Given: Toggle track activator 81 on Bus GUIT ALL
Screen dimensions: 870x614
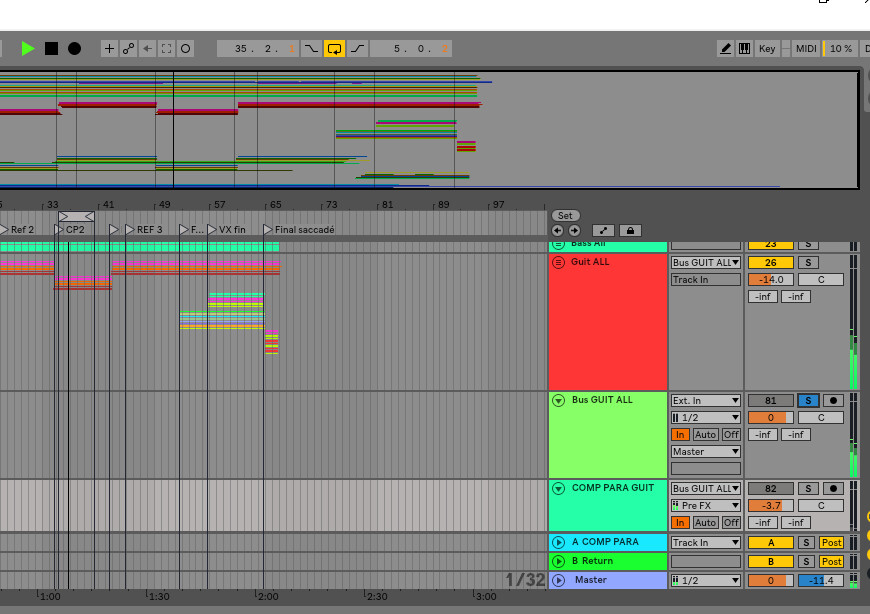Looking at the screenshot, I should pyautogui.click(x=771, y=400).
